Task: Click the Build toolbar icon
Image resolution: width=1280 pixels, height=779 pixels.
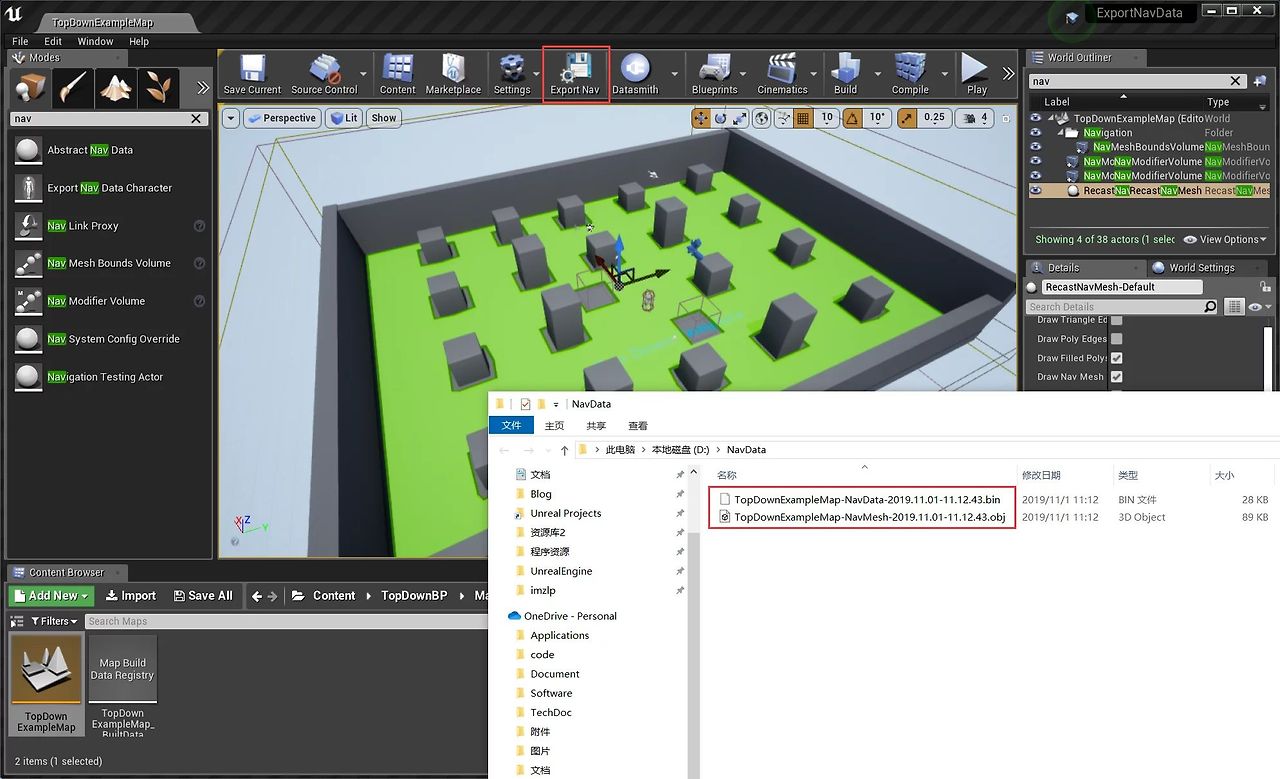Action: tap(846, 75)
